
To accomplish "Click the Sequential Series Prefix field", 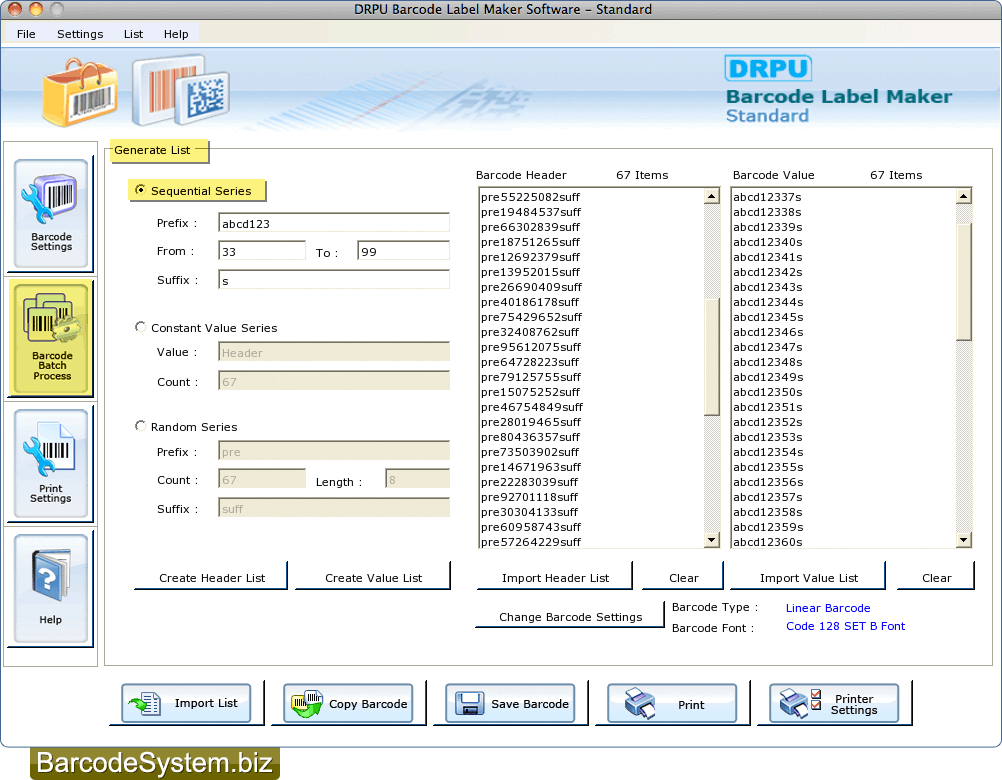I will [x=334, y=223].
